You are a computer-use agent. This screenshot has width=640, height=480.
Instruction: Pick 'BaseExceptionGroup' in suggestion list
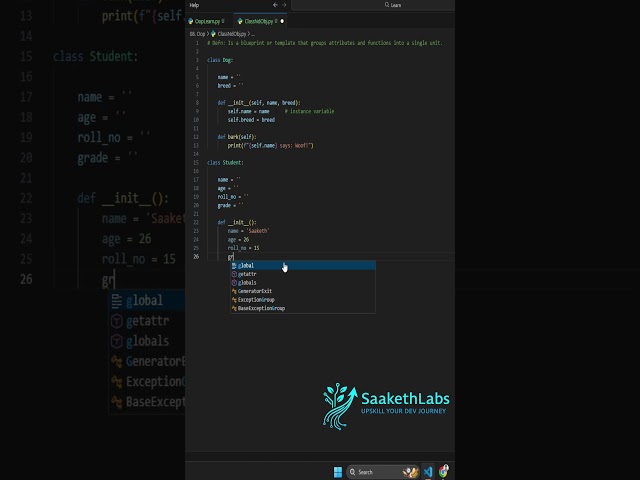tap(303, 309)
